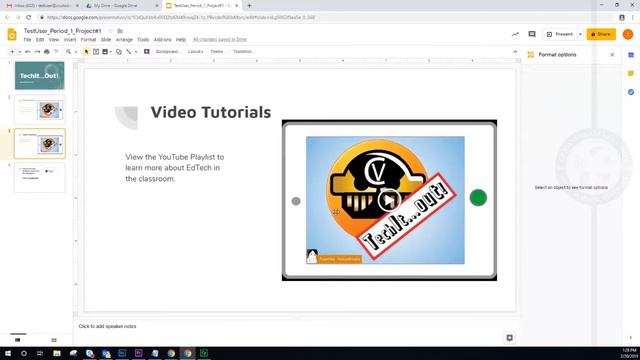Viewport: 640px width, 360px height.
Task: Open the Layout dropdown
Action: [196, 52]
